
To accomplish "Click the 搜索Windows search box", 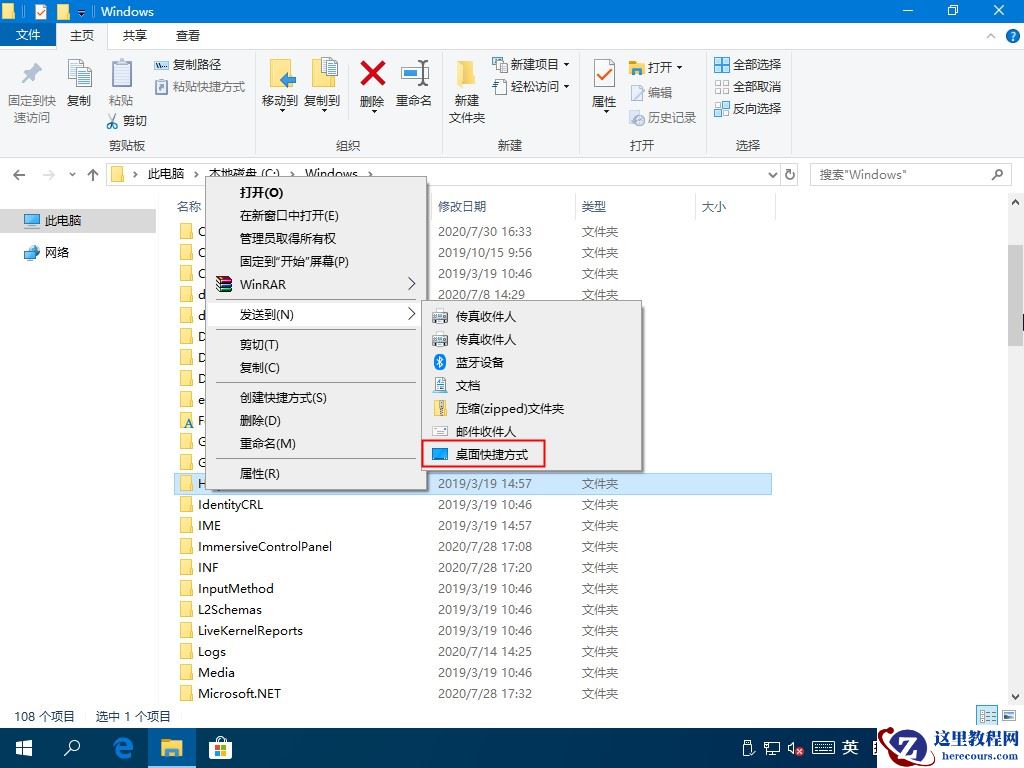I will [x=900, y=174].
